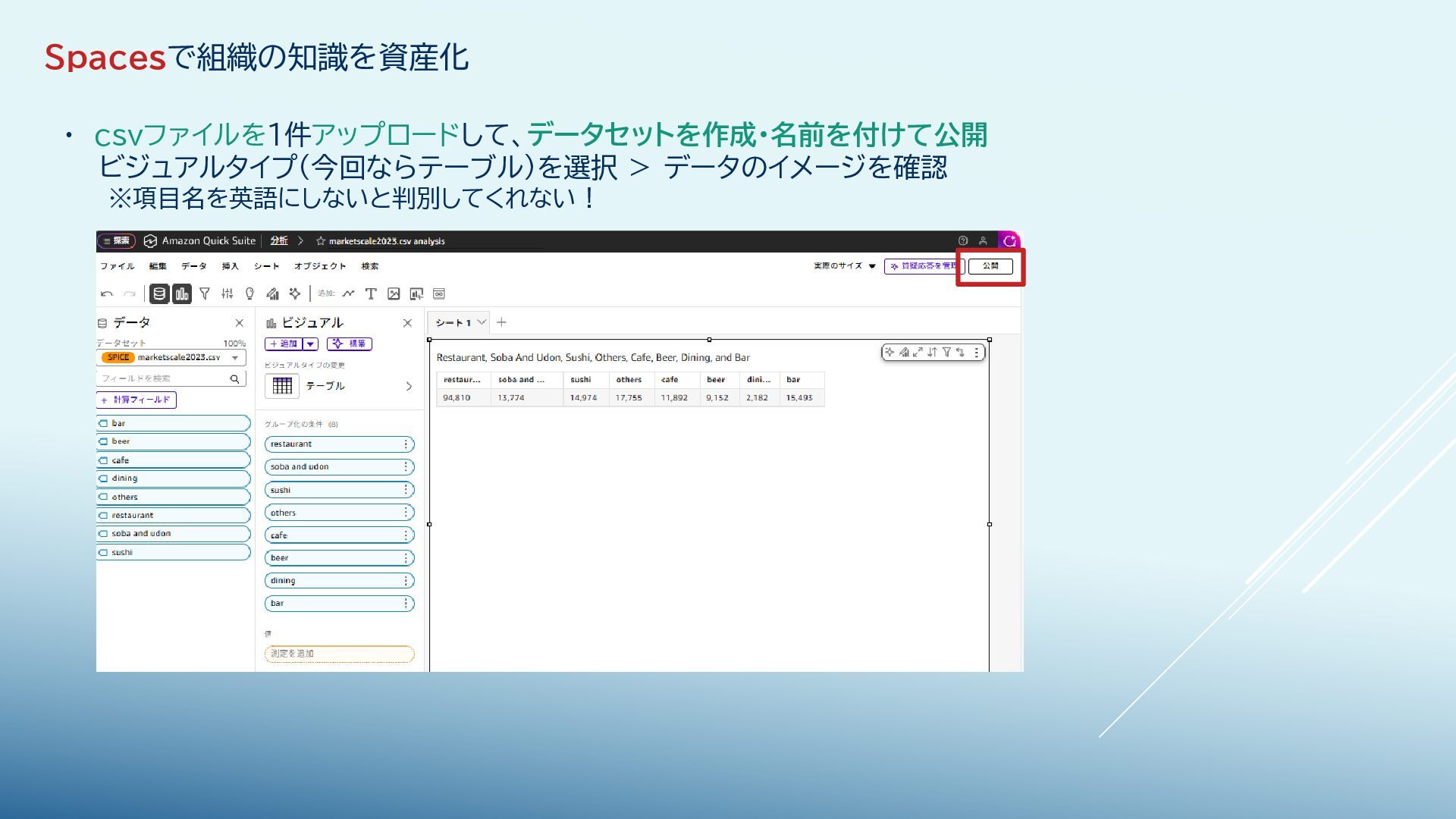Click the add image icon in toolbar
This screenshot has width=1456, height=819.
click(x=394, y=293)
